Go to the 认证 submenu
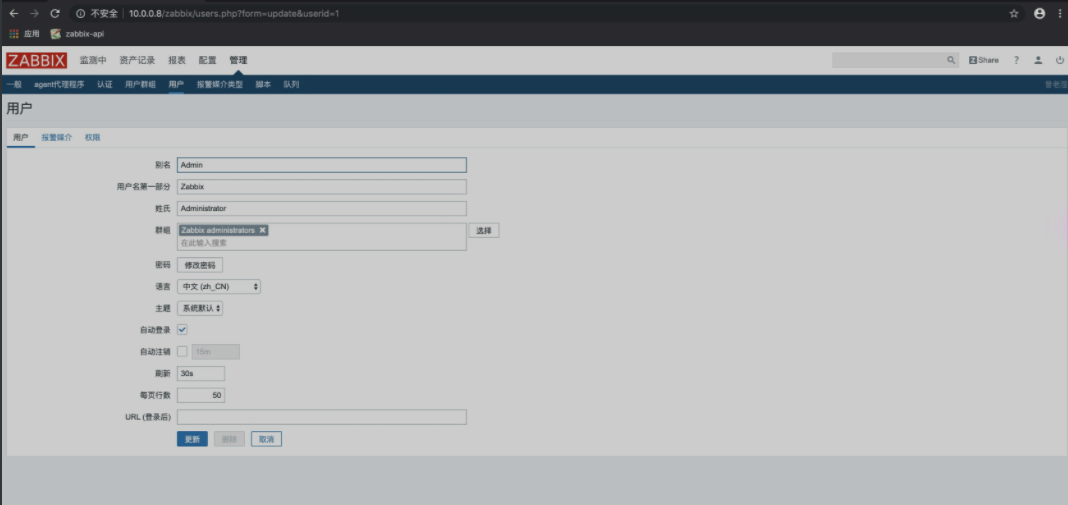The height and width of the screenshot is (505, 1068). (x=104, y=85)
